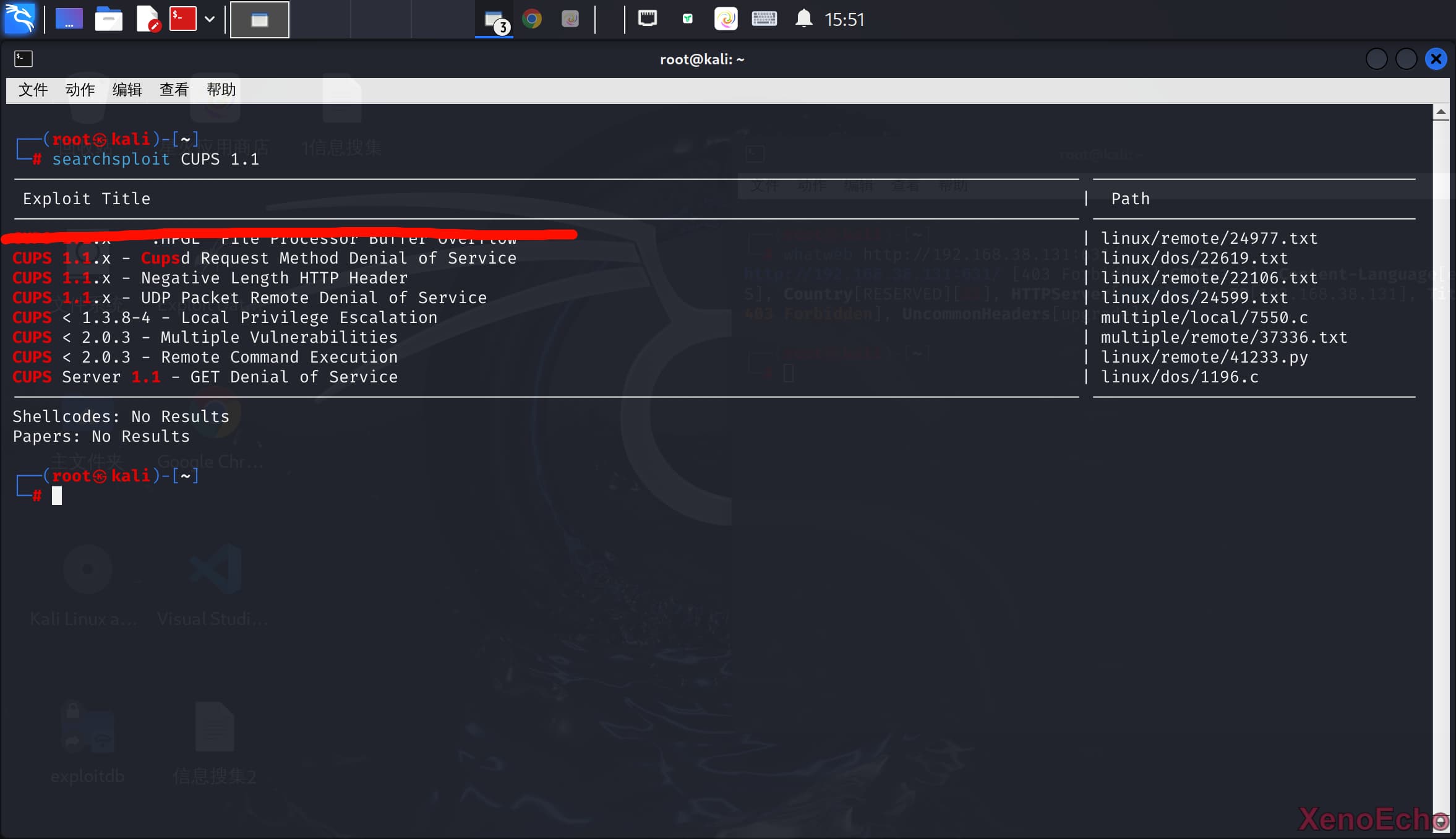Image resolution: width=1456 pixels, height=839 pixels.
Task: Click the scrollbar up arrow
Action: pyautogui.click(x=1441, y=112)
